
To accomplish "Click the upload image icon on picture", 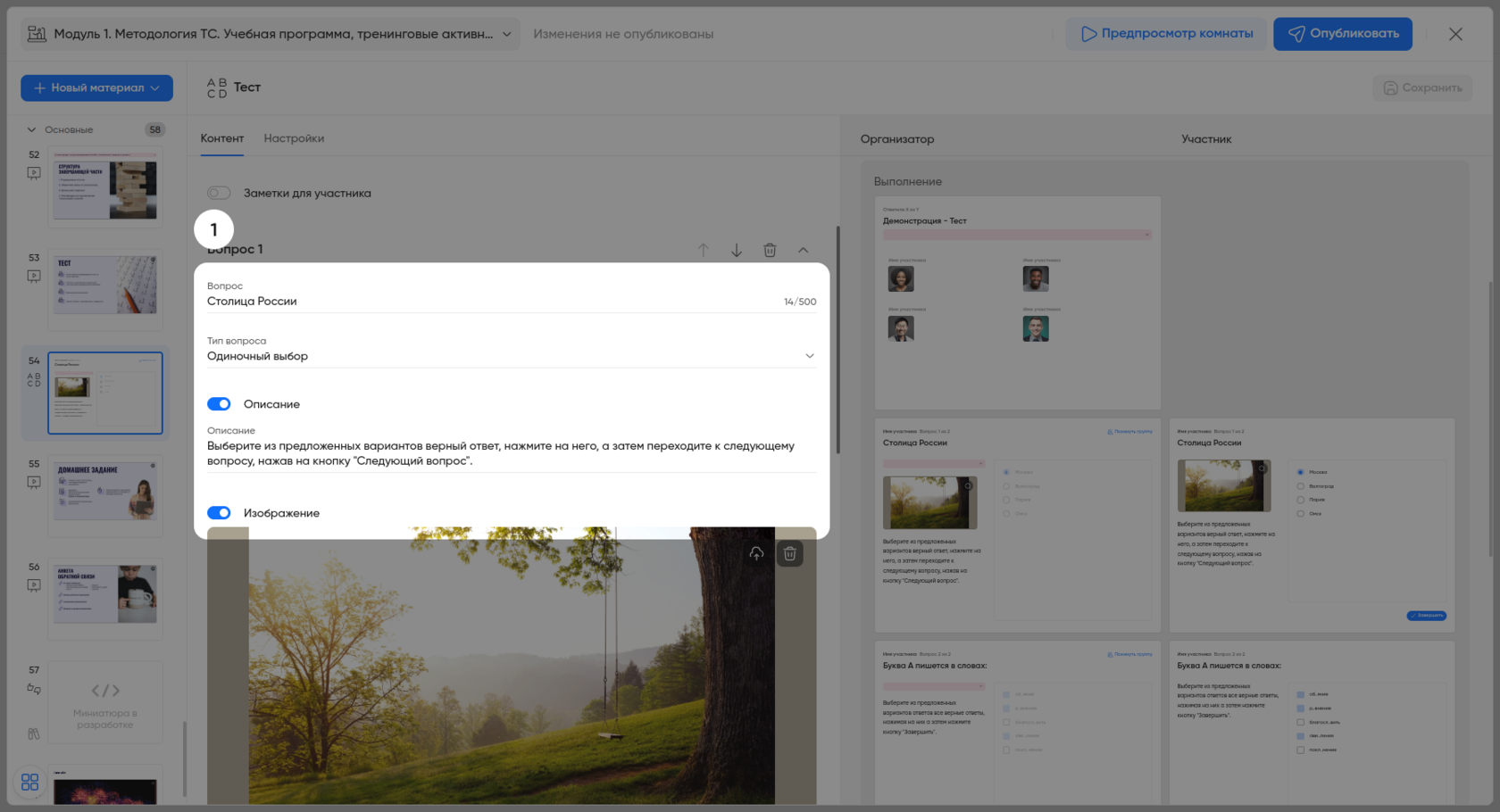I will [x=756, y=554].
